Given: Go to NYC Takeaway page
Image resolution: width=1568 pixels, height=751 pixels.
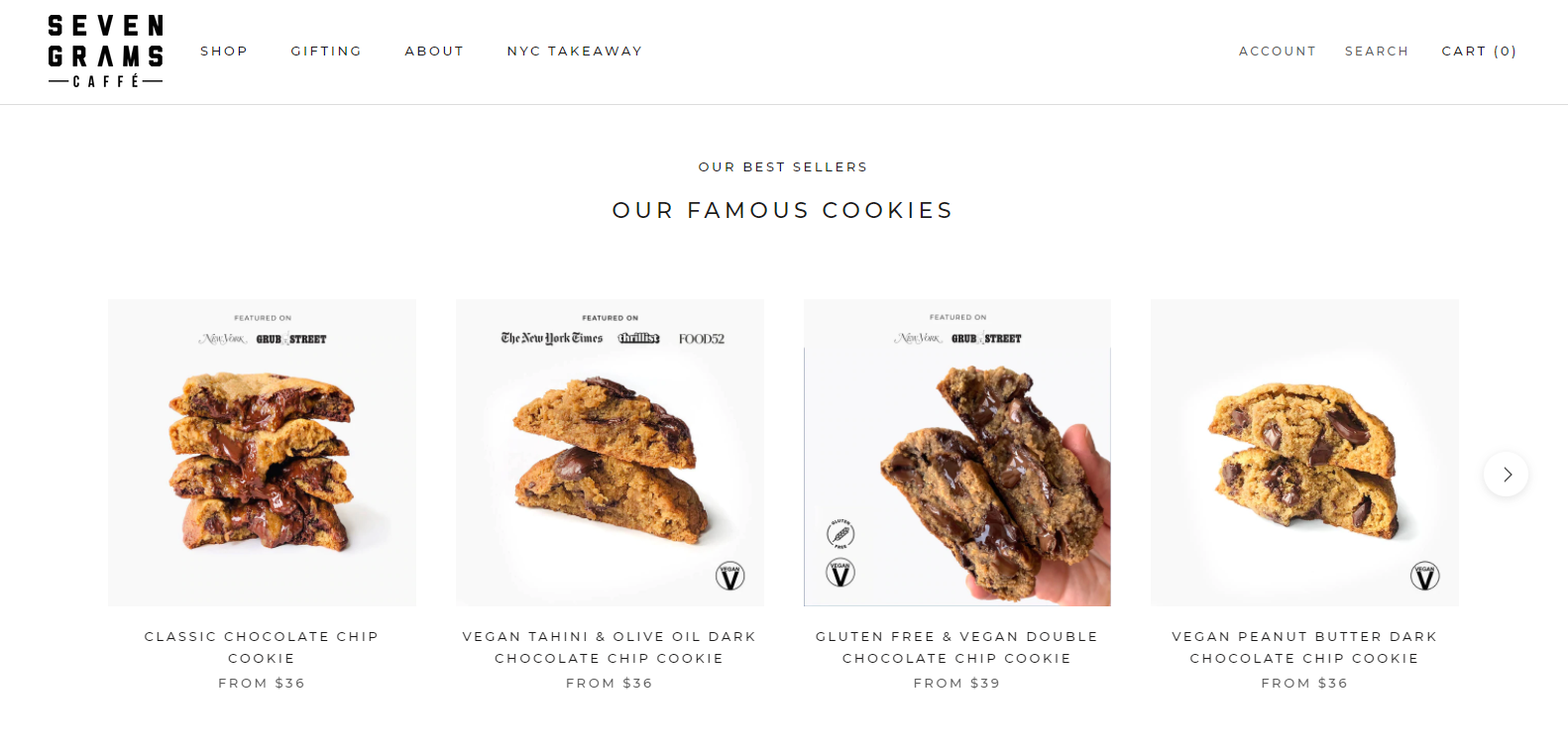Looking at the screenshot, I should (575, 52).
